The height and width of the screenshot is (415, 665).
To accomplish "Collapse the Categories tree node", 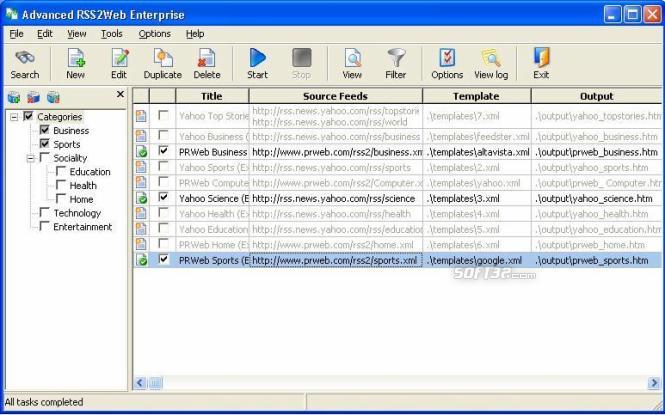I will coord(14,117).
